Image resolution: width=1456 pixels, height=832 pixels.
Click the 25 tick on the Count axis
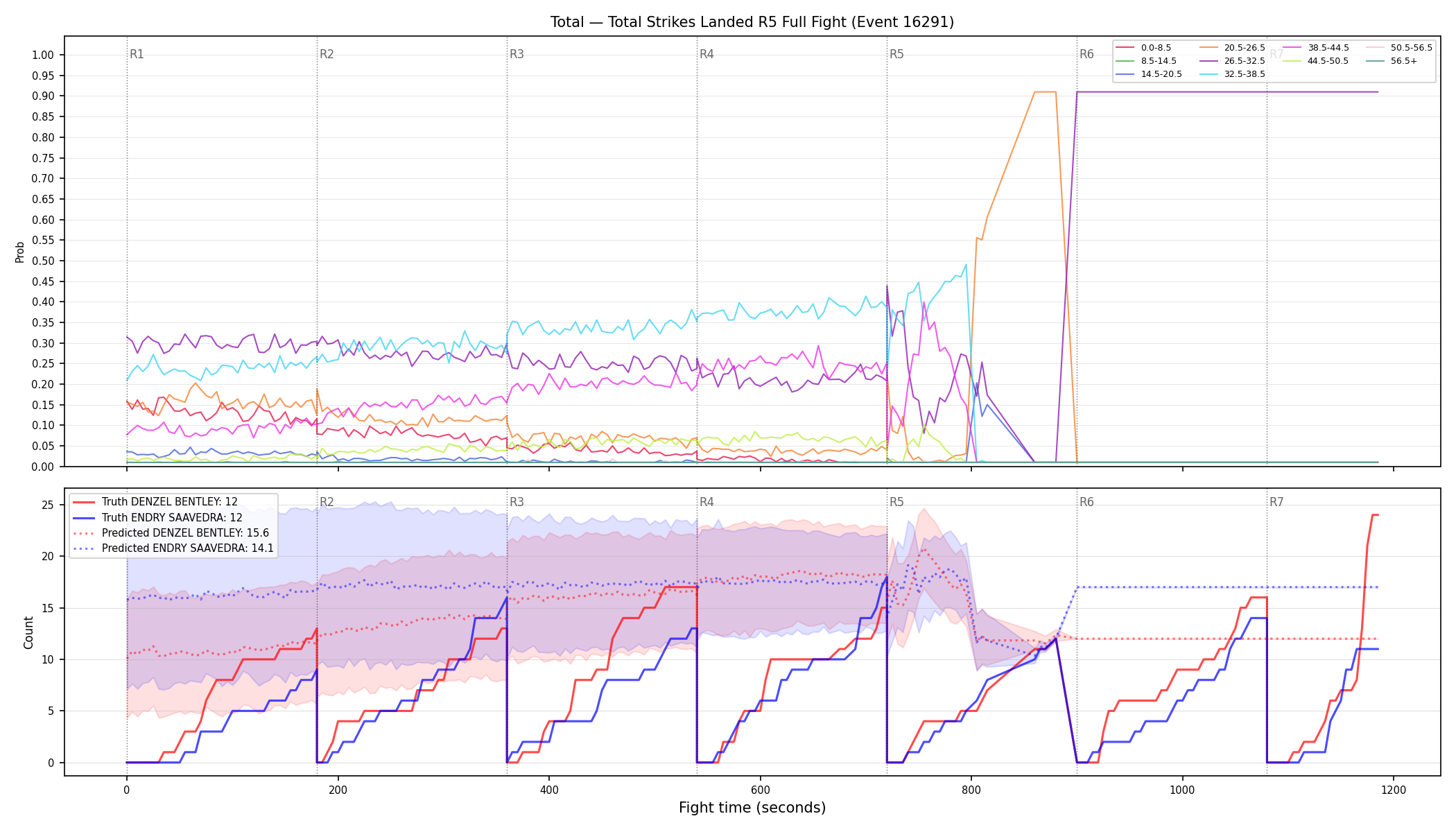coord(48,505)
